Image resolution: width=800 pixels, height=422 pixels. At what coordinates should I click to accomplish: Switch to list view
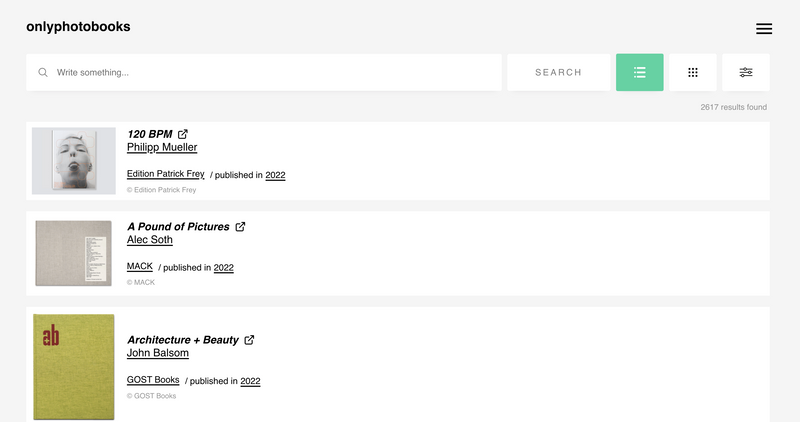tap(640, 72)
